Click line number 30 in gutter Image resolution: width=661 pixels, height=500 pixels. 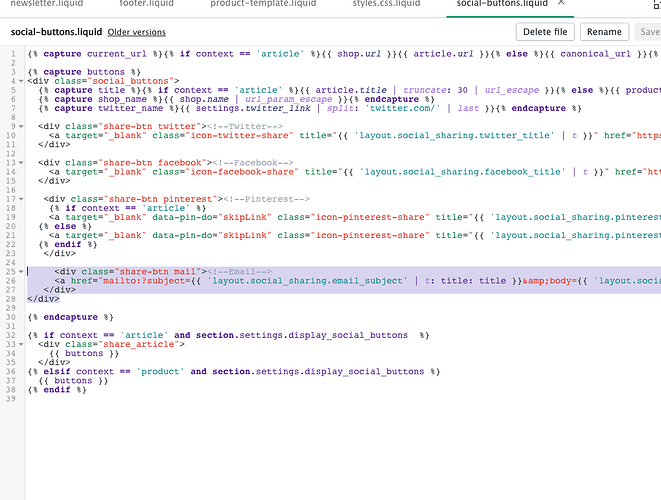pos(11,317)
